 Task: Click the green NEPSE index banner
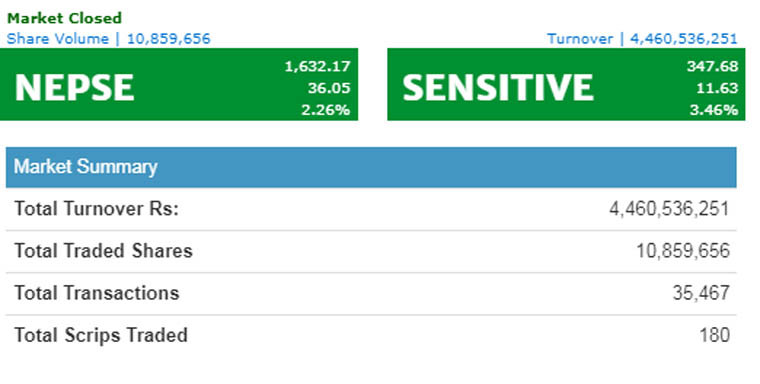(x=179, y=84)
